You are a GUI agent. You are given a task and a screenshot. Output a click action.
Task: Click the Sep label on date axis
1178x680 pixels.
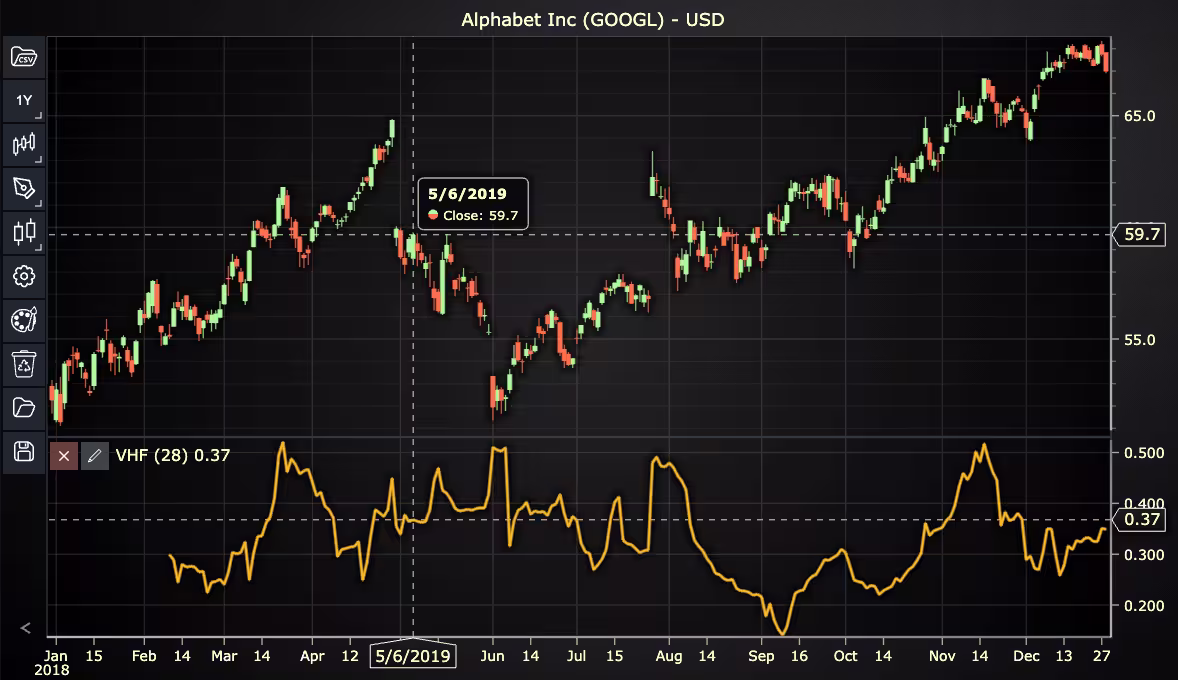coord(761,656)
